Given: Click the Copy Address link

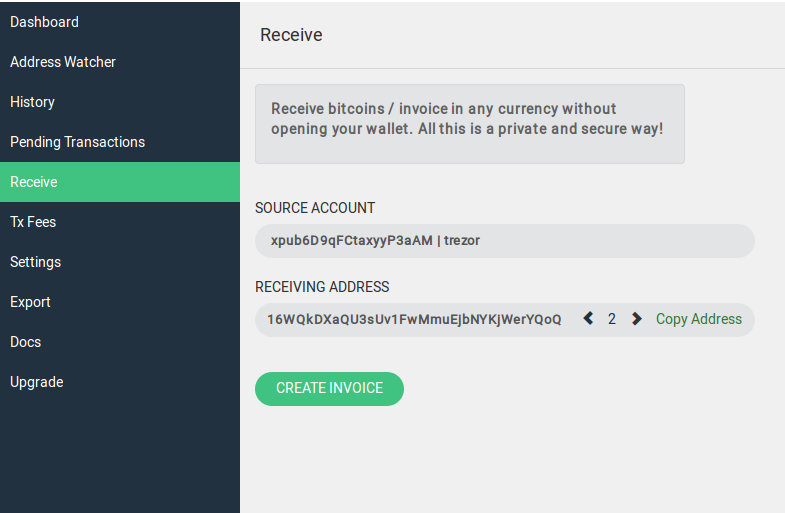Looking at the screenshot, I should (699, 319).
